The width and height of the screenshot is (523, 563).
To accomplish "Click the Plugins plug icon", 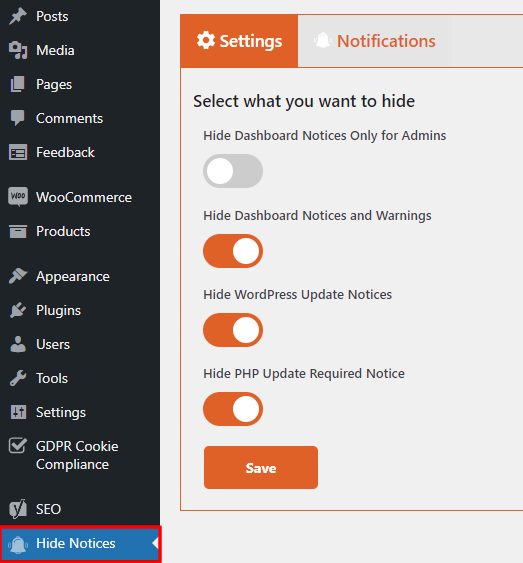I will [18, 310].
